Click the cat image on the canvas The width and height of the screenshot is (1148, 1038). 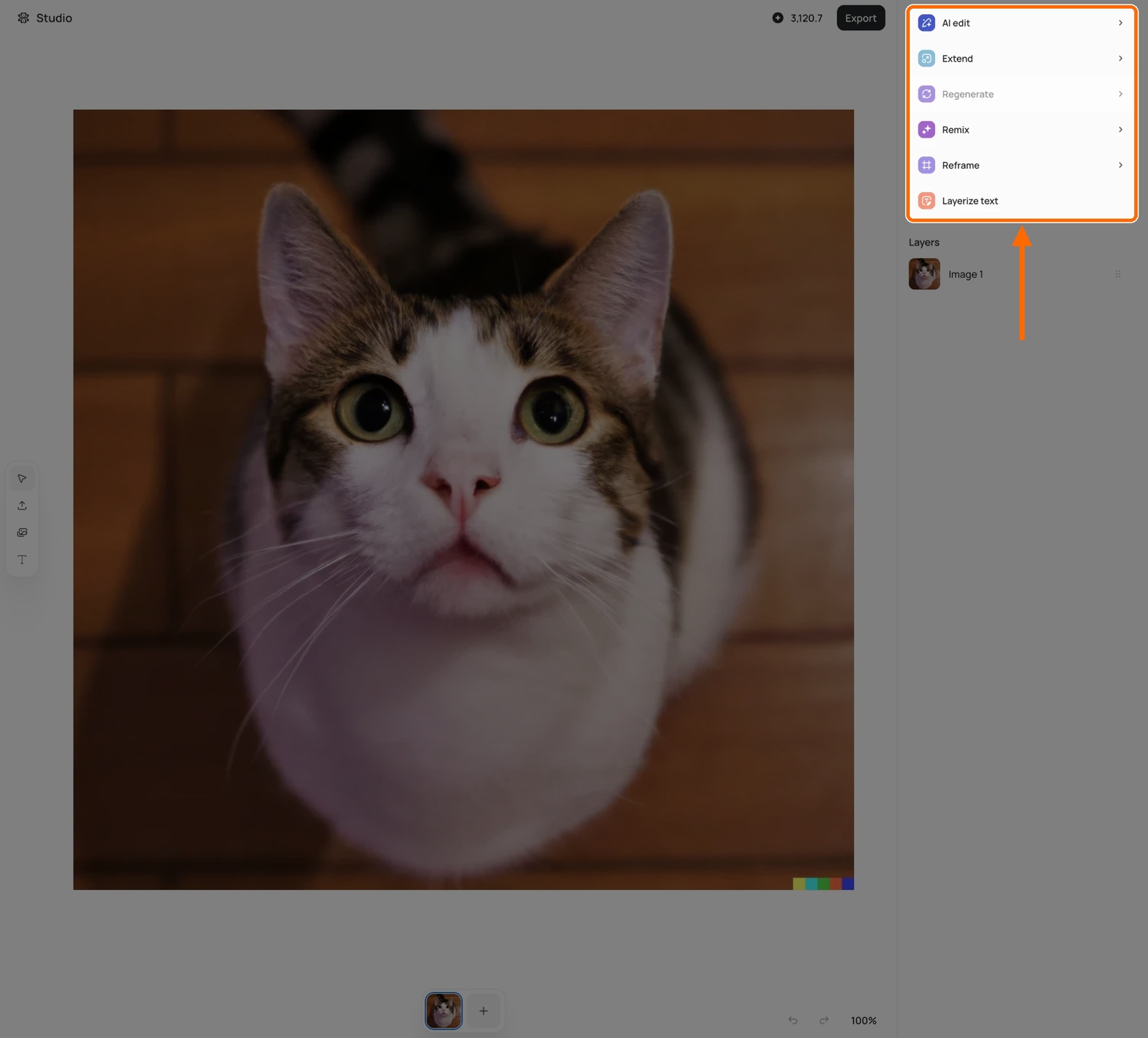(x=464, y=499)
